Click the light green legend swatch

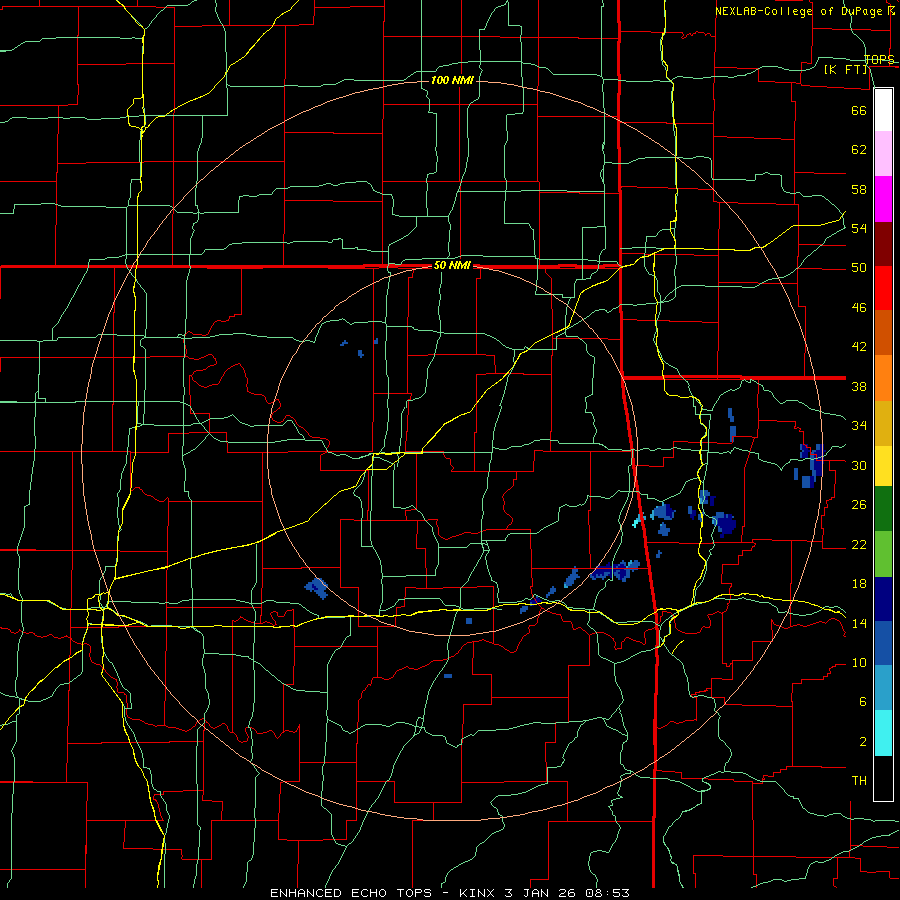click(883, 554)
